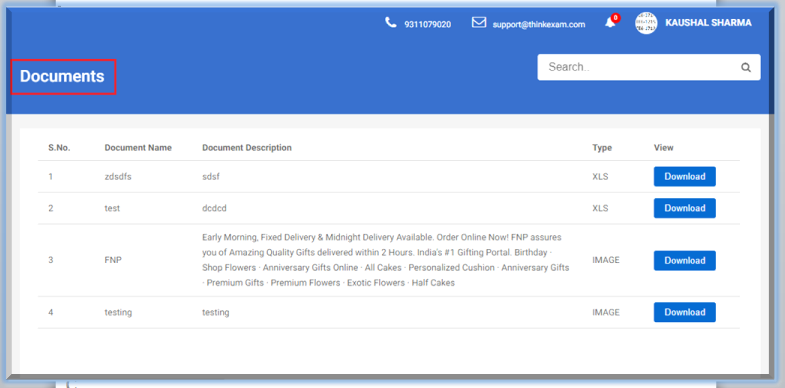Click the envelope email icon

[x=479, y=23]
